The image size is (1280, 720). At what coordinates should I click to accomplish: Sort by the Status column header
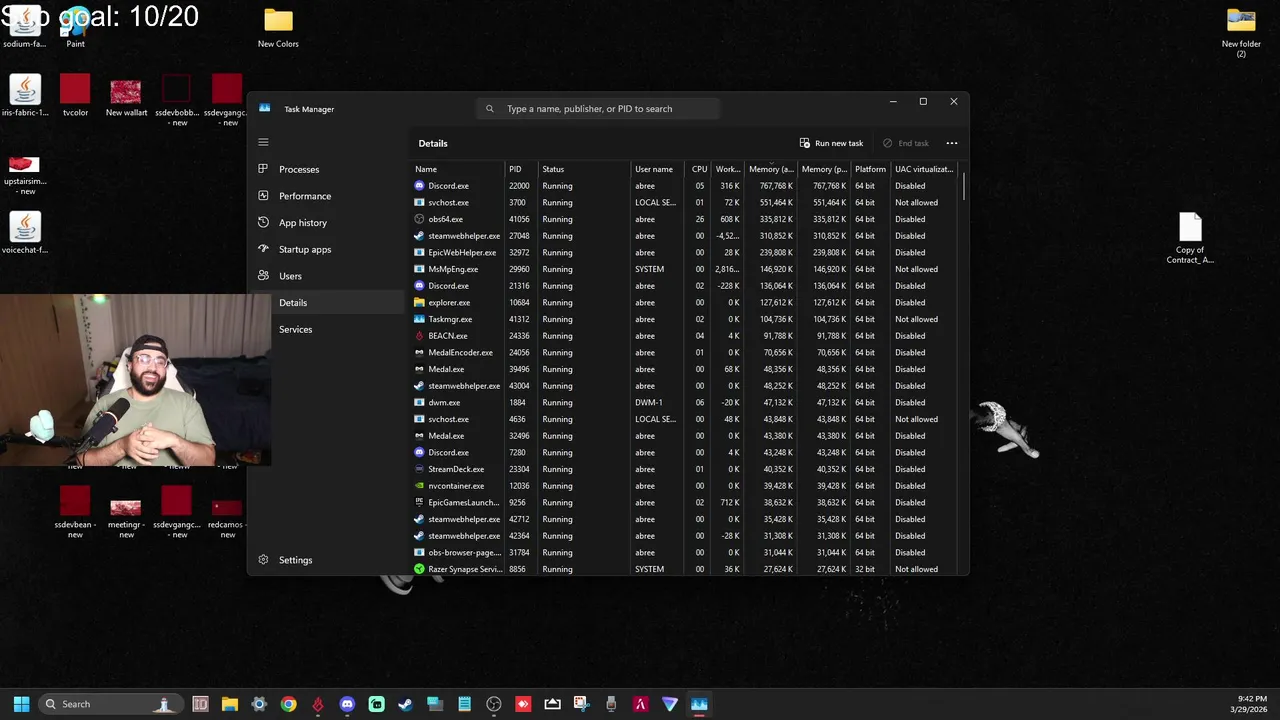[x=584, y=169]
